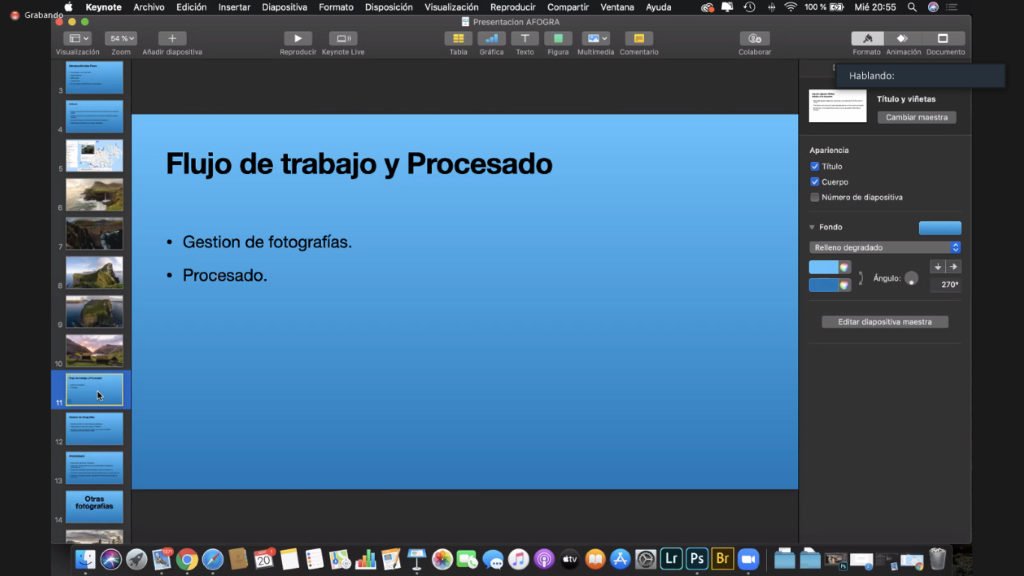Open the Diapositiva menu
The image size is (1024, 576).
284,7
